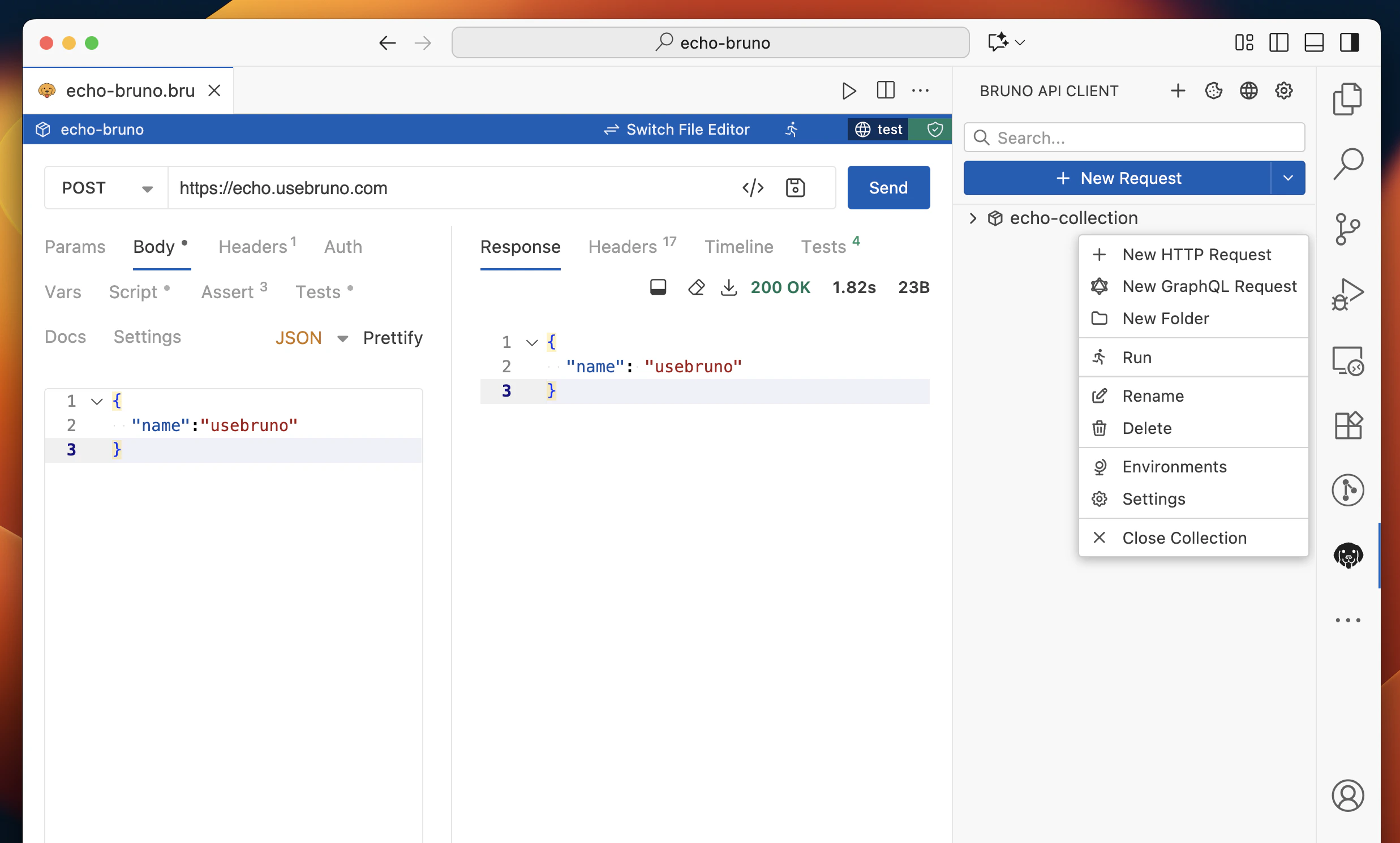Viewport: 1400px width, 843px height.
Task: Open the Bruno dog icon in the activity bar
Action: [x=1348, y=556]
